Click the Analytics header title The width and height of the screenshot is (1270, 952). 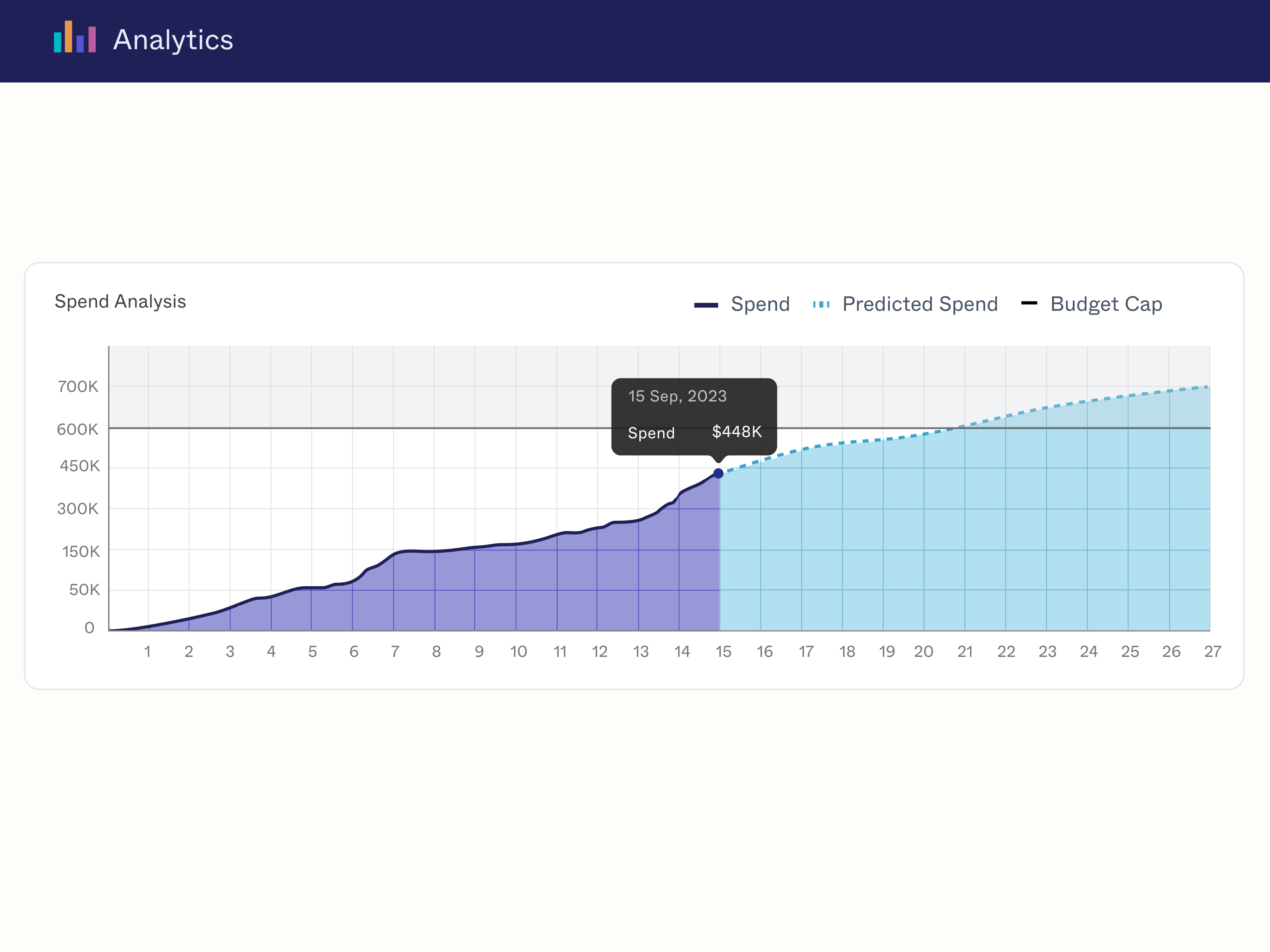coord(173,40)
